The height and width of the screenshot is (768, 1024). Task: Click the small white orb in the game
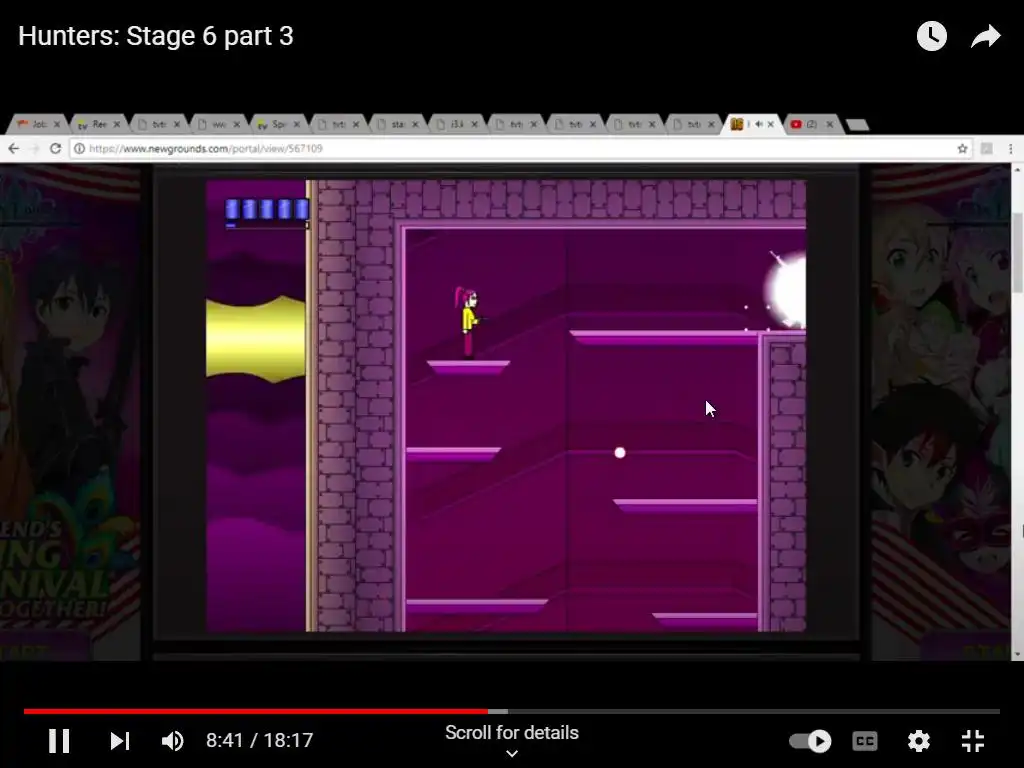pyautogui.click(x=620, y=453)
